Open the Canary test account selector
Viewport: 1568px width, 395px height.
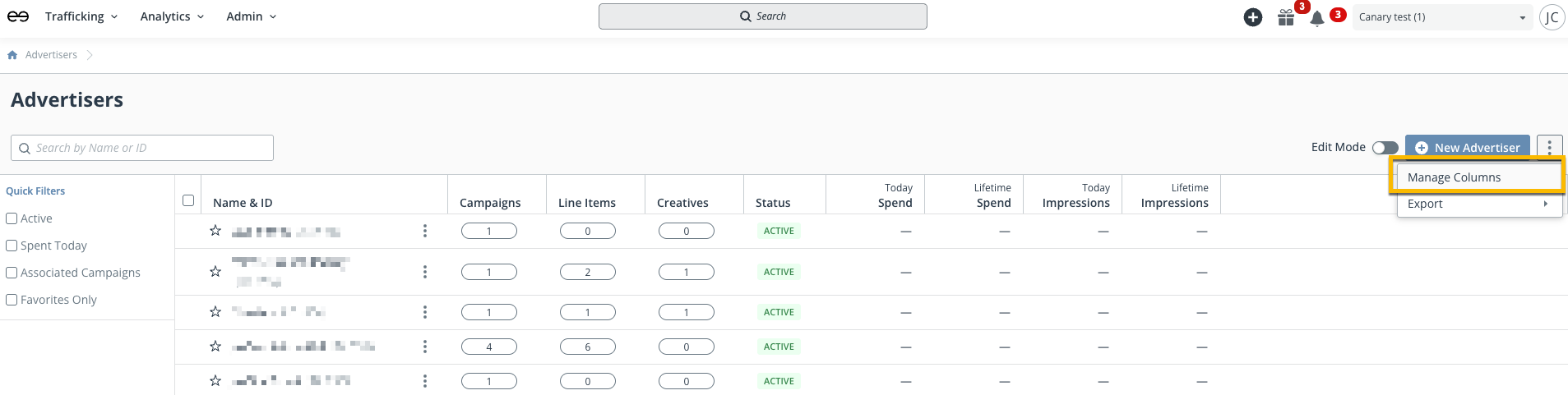(1441, 17)
